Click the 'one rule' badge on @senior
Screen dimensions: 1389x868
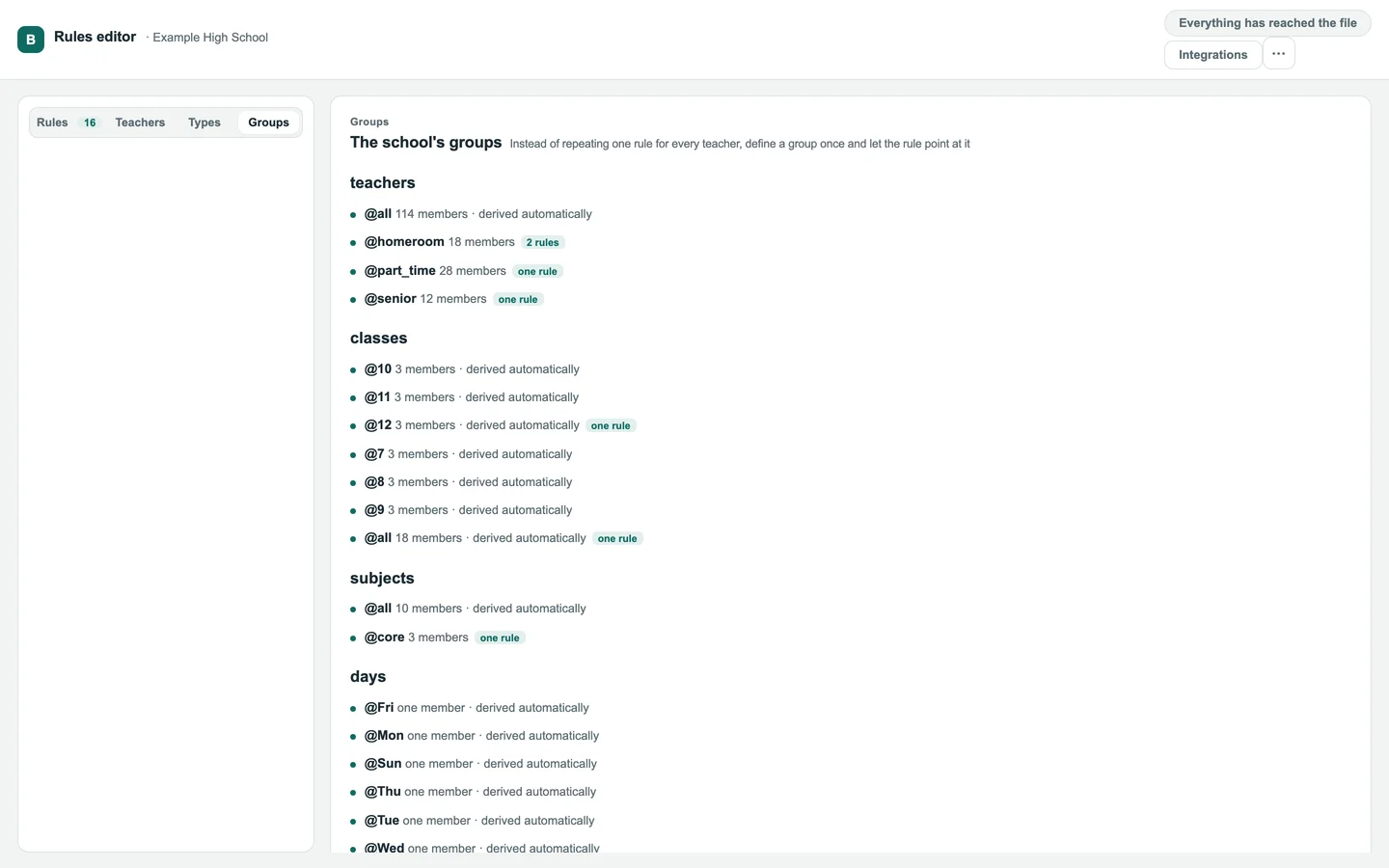point(518,300)
